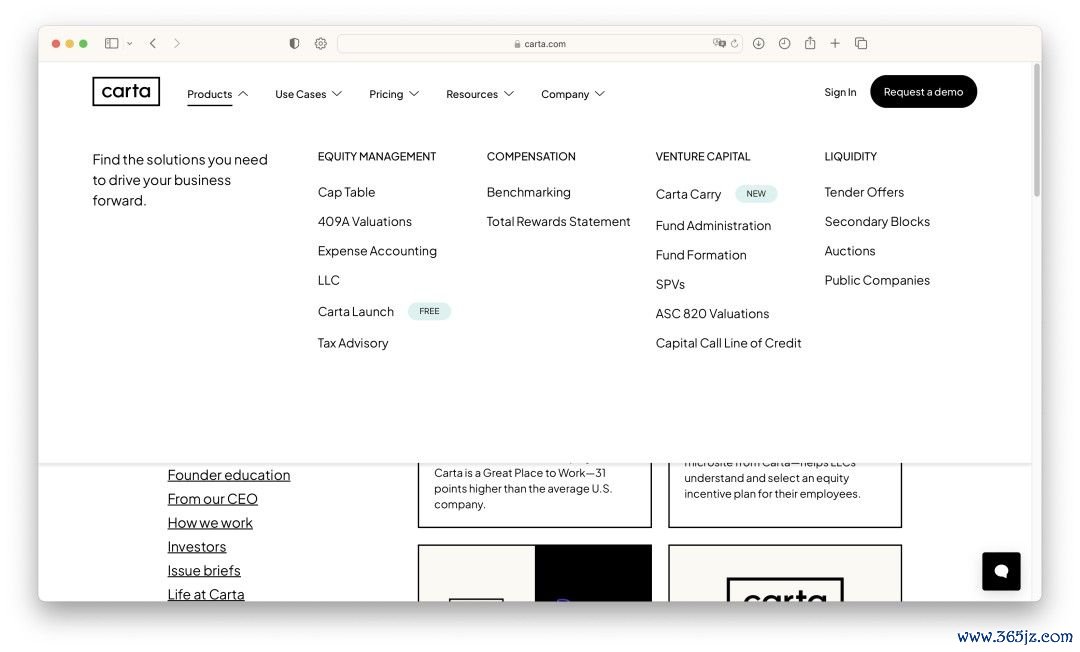The image size is (1080, 652).
Task: Open the Cap Table product
Action: (346, 192)
